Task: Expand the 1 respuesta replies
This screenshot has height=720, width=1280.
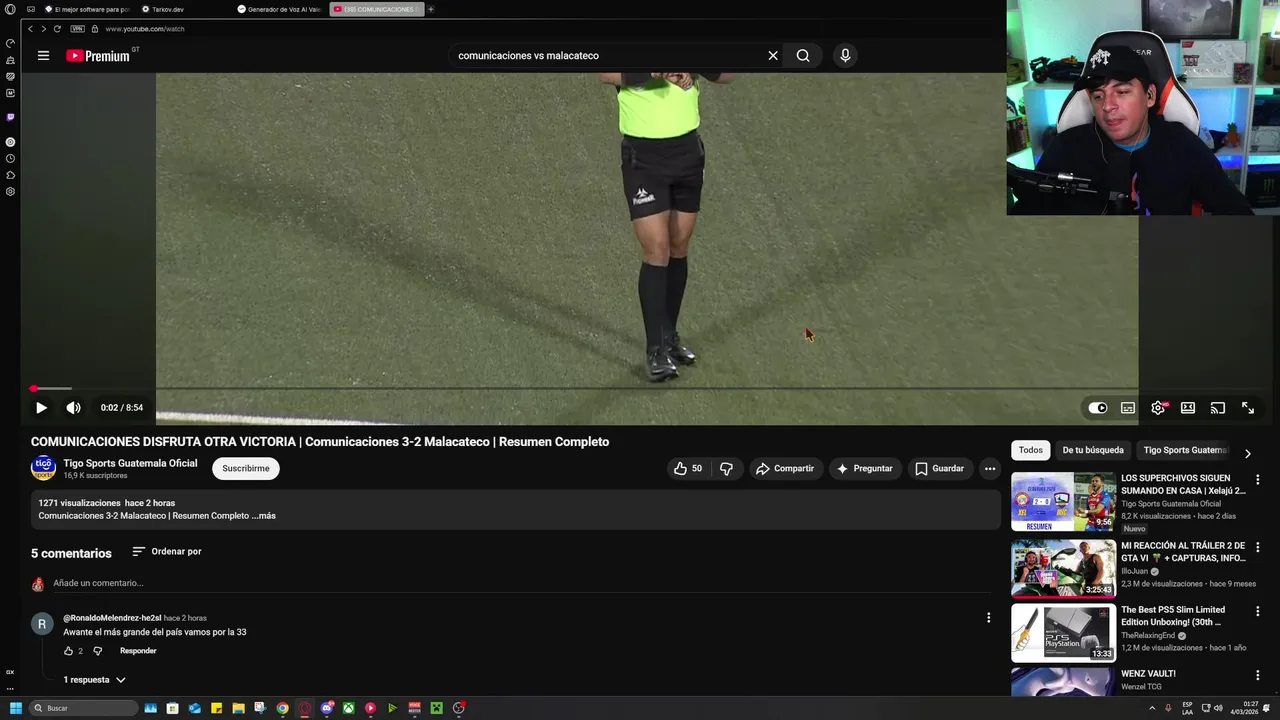Action: (x=95, y=680)
